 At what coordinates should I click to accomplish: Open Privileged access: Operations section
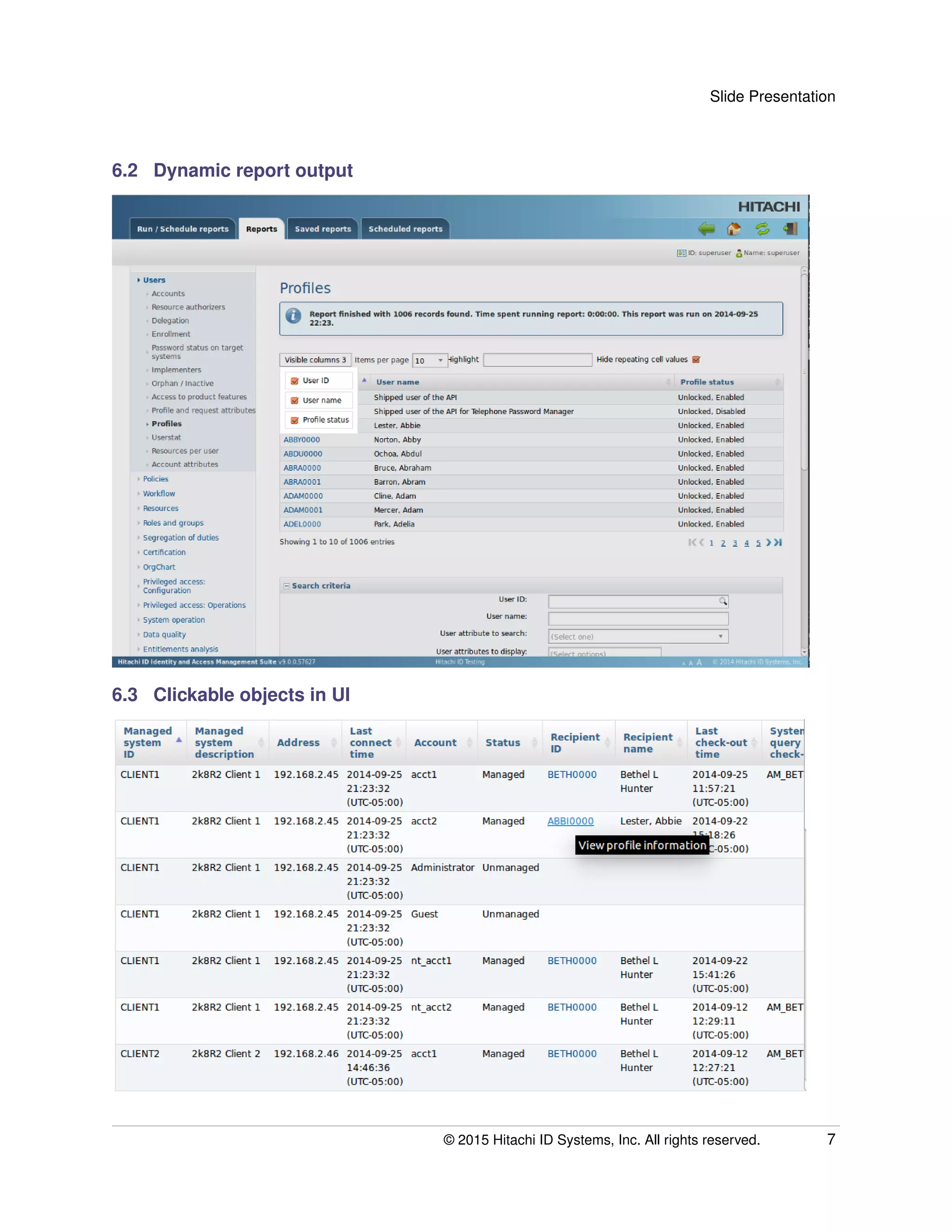(194, 605)
